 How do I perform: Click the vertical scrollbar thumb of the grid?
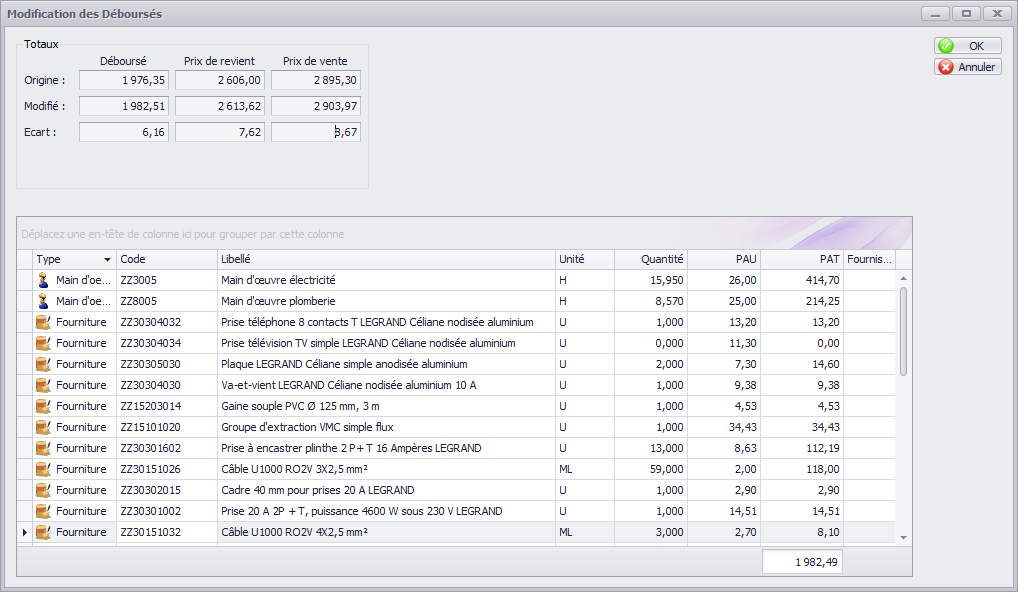[903, 331]
